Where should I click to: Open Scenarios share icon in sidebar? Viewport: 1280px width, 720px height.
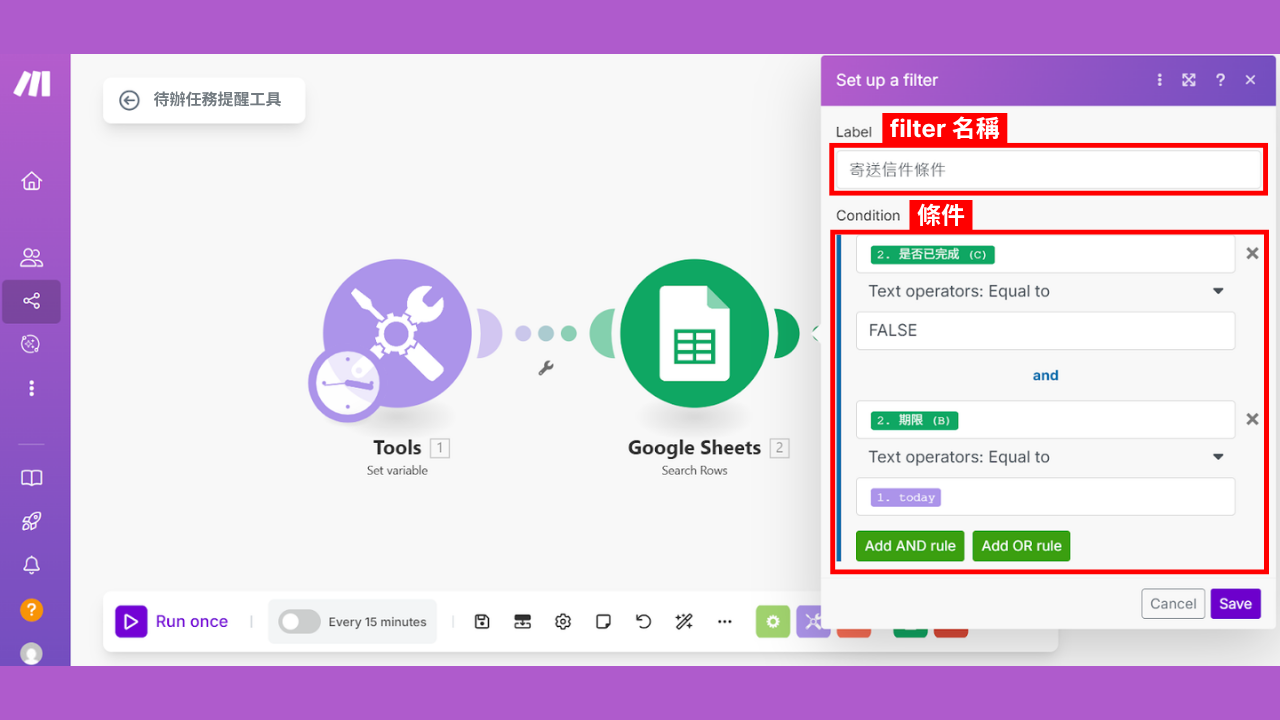coord(32,301)
